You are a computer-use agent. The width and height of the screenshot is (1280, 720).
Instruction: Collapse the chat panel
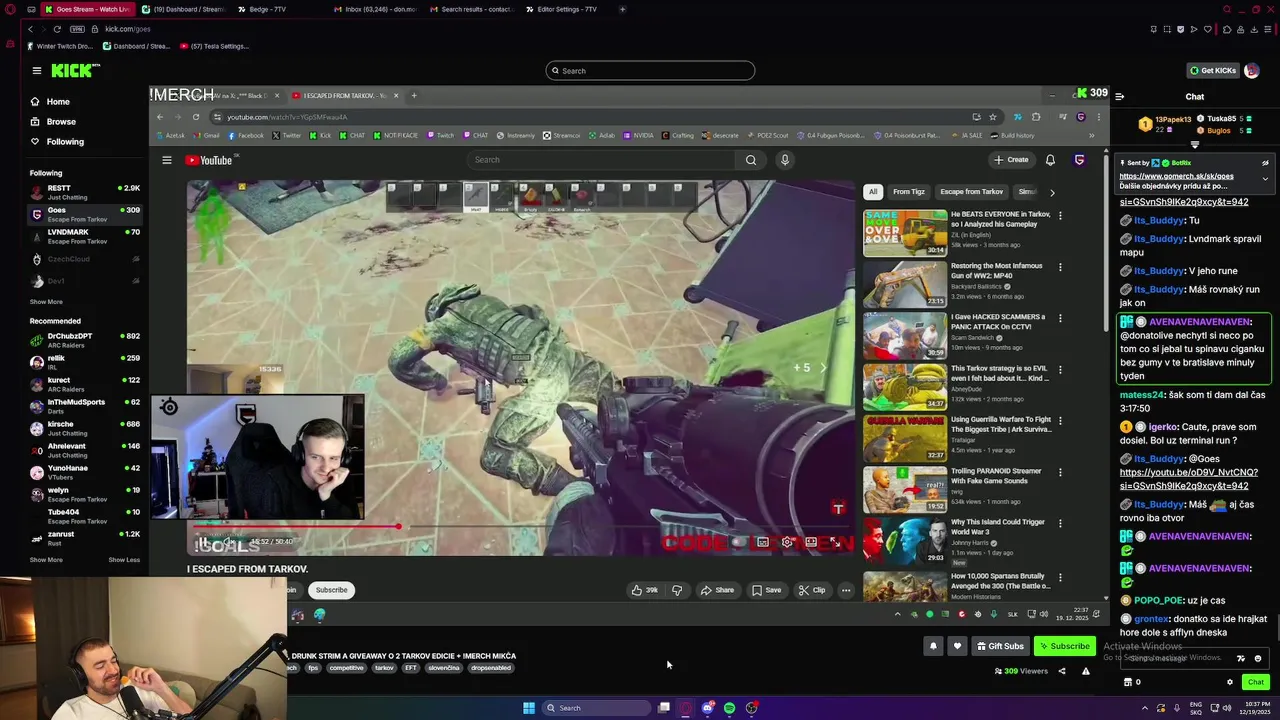point(1119,97)
